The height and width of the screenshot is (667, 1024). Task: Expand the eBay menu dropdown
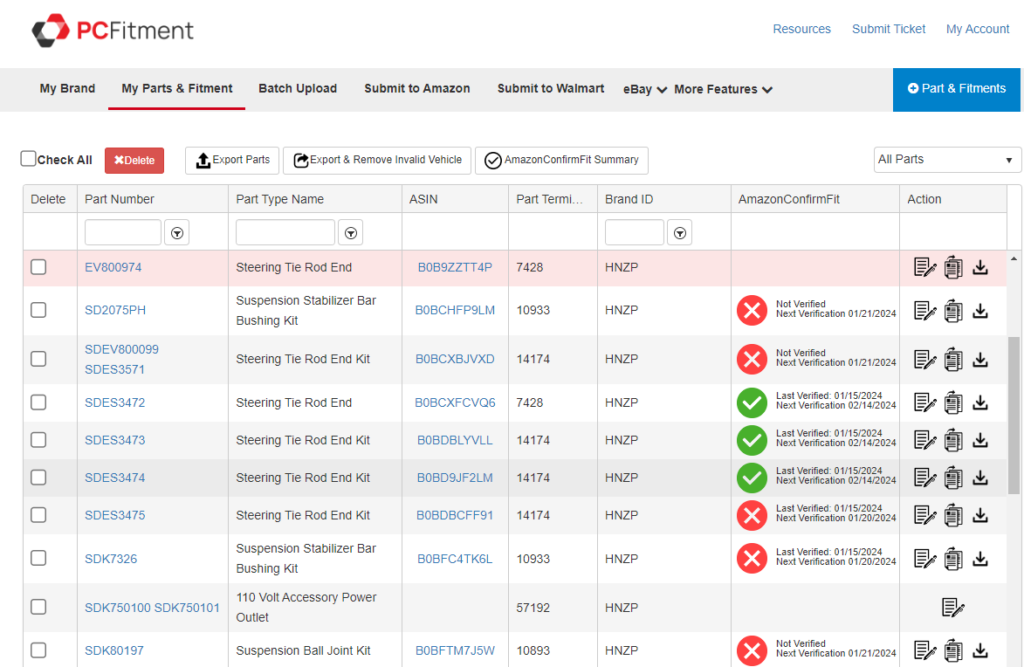645,89
